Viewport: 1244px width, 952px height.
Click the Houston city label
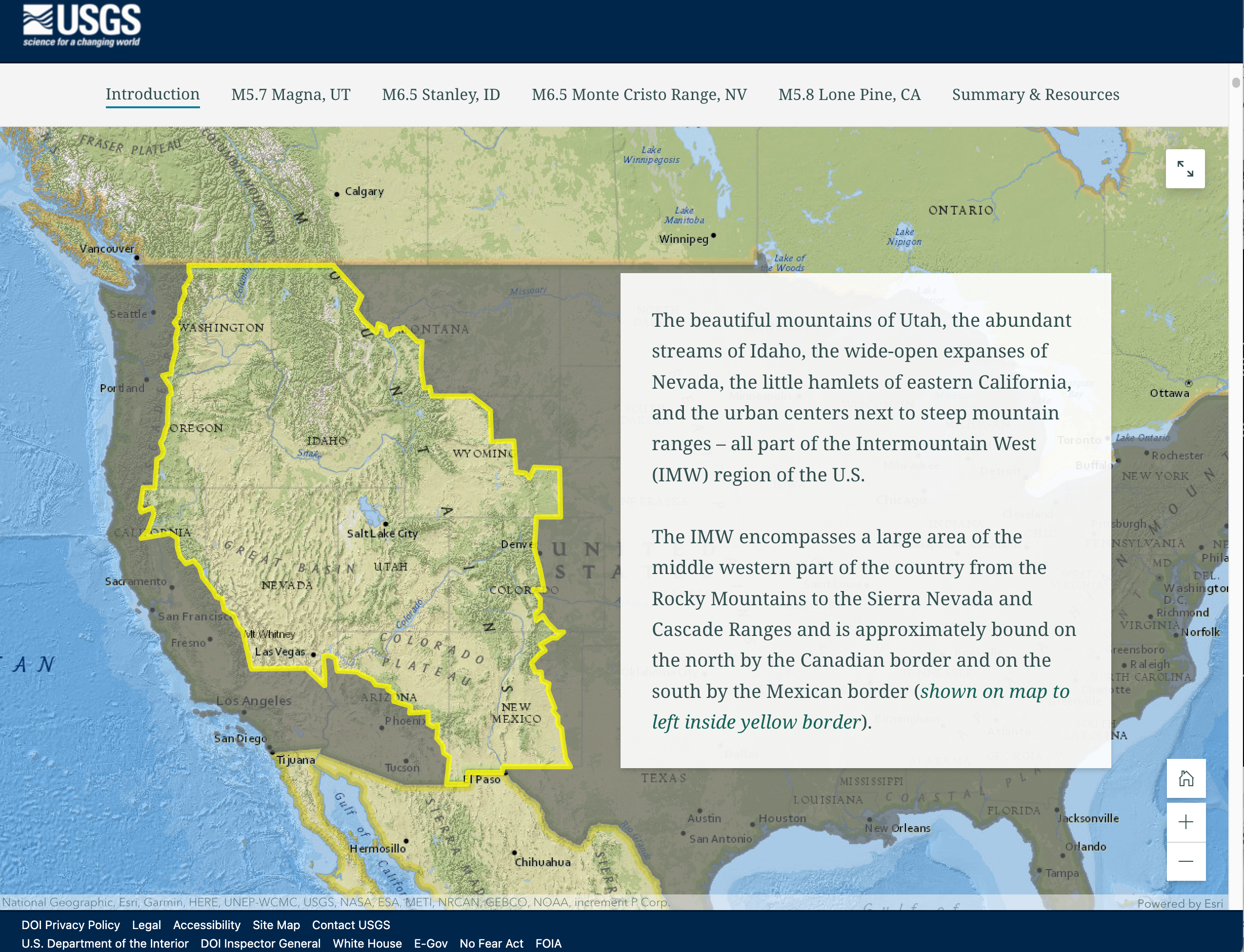click(x=782, y=818)
